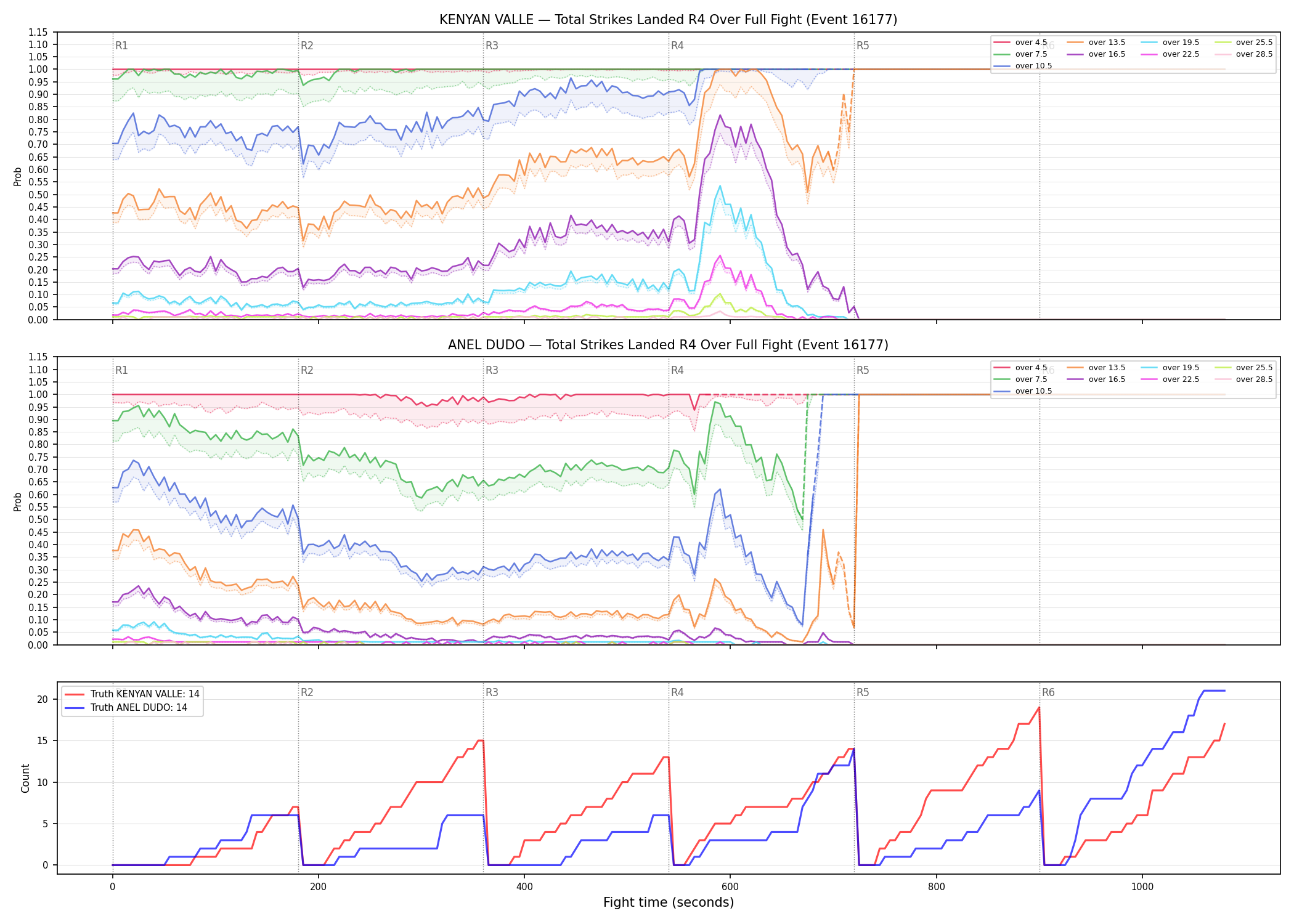
Task: Click the "1.15" tick of the ANEL DUDO chart
Action: click(x=39, y=357)
